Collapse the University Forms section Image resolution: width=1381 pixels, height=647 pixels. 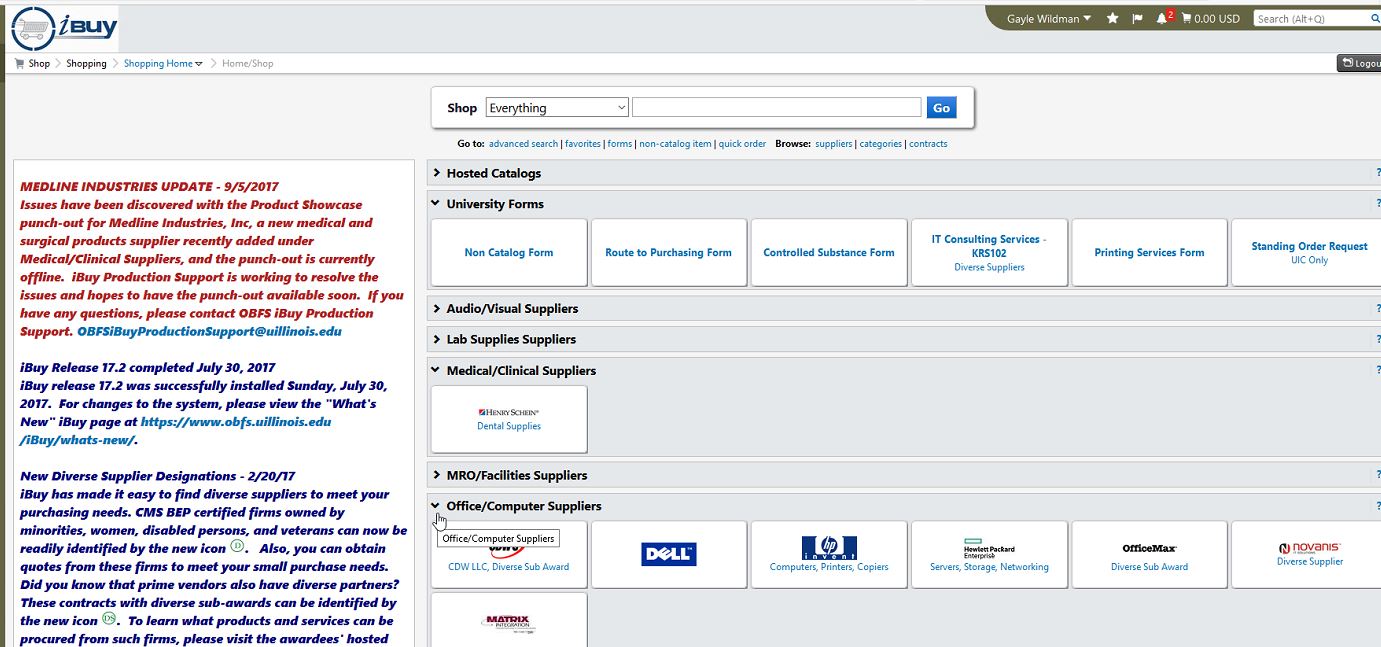click(436, 203)
